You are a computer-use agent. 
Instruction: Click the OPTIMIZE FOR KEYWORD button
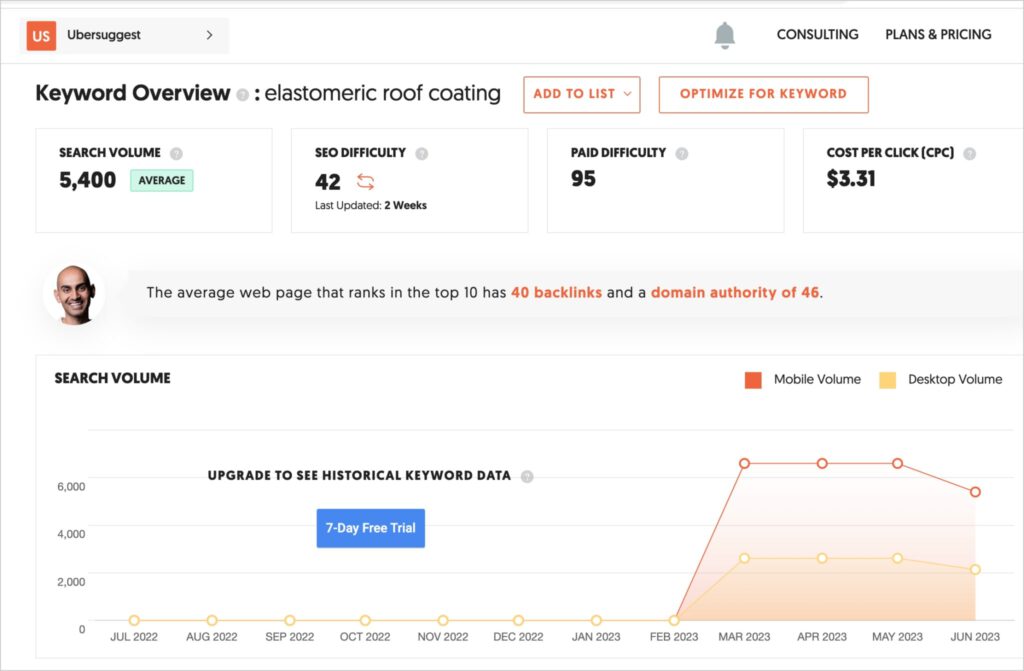pyautogui.click(x=763, y=94)
